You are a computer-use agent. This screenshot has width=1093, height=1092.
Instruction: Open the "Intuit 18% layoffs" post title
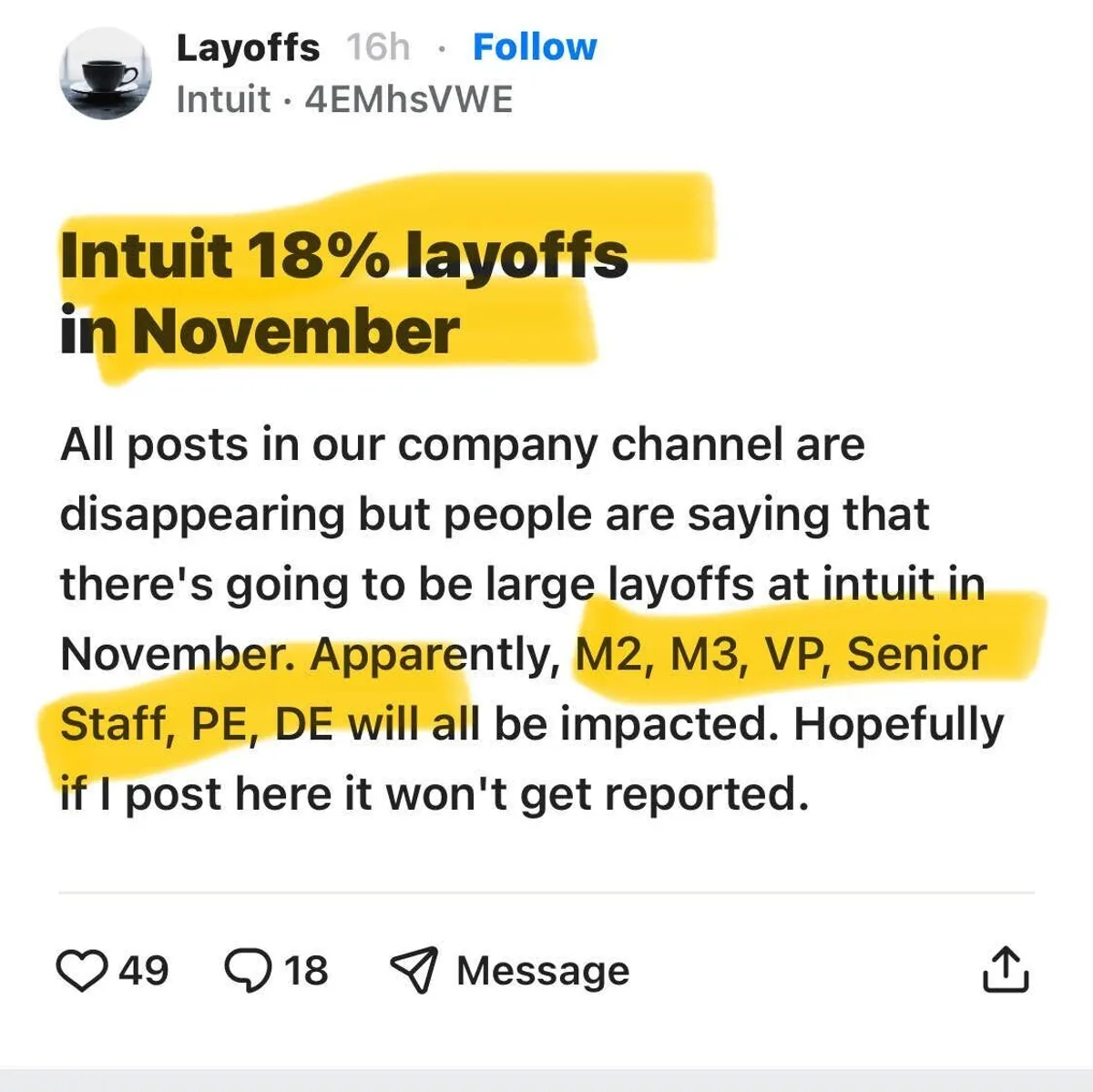pyautogui.click(x=344, y=255)
